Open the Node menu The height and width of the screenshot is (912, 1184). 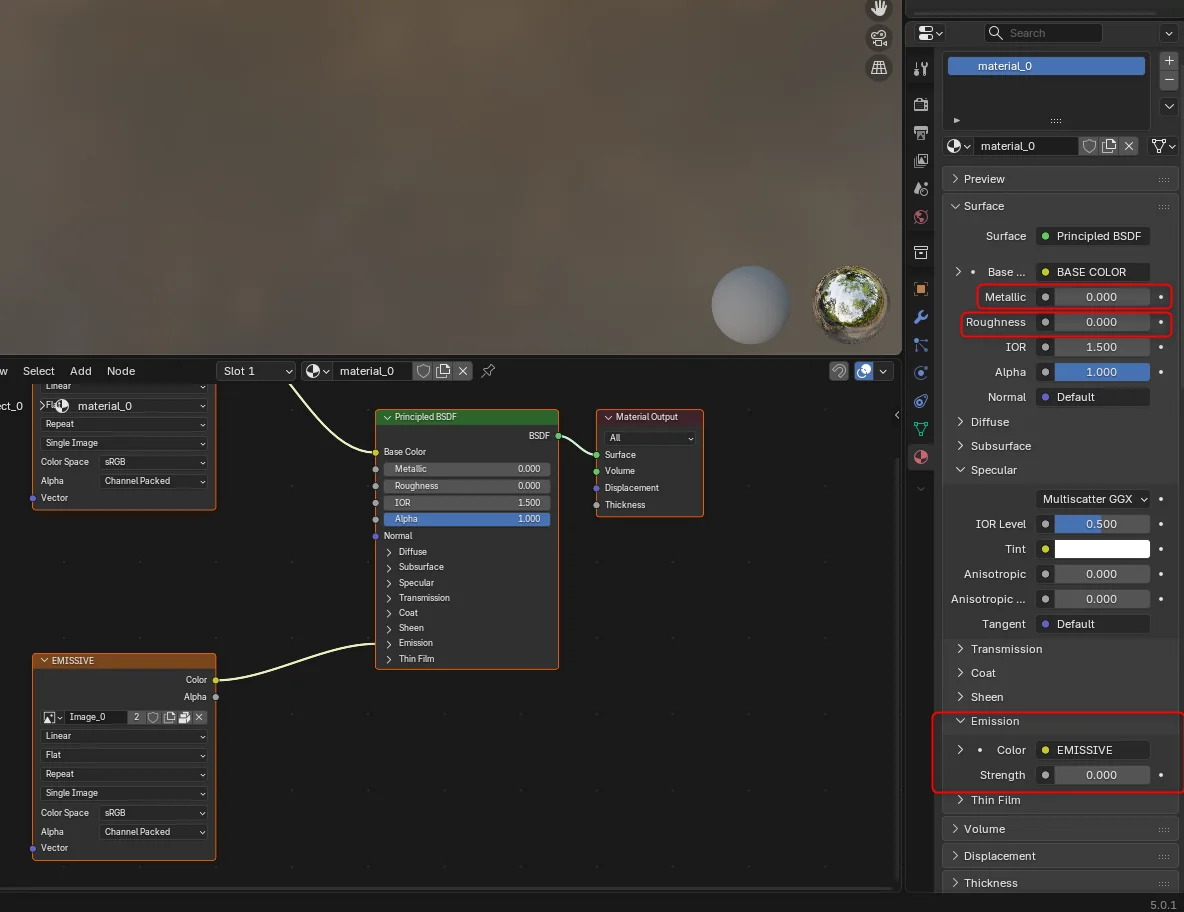coord(121,371)
